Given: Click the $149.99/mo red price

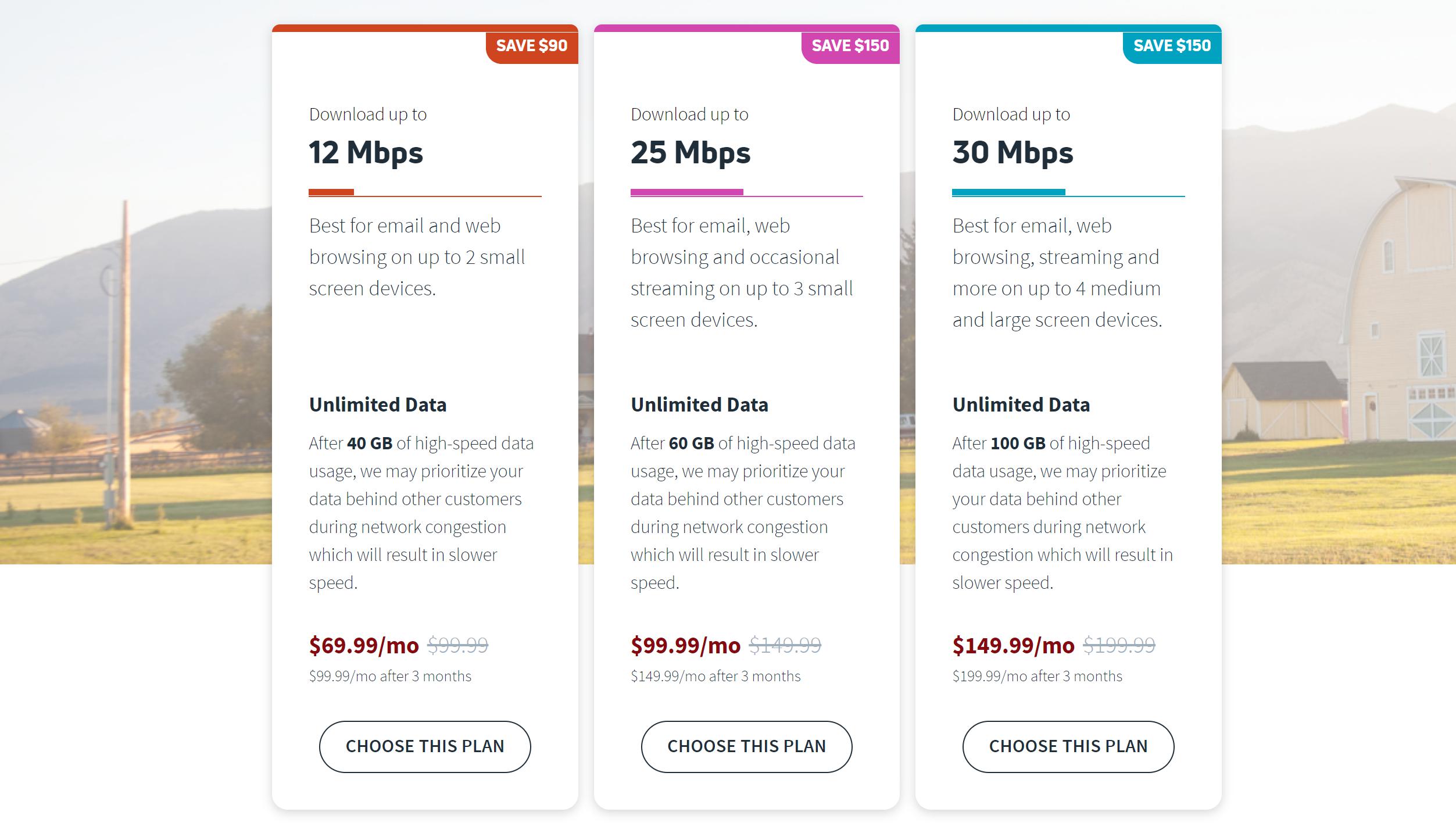Looking at the screenshot, I should tap(1014, 645).
